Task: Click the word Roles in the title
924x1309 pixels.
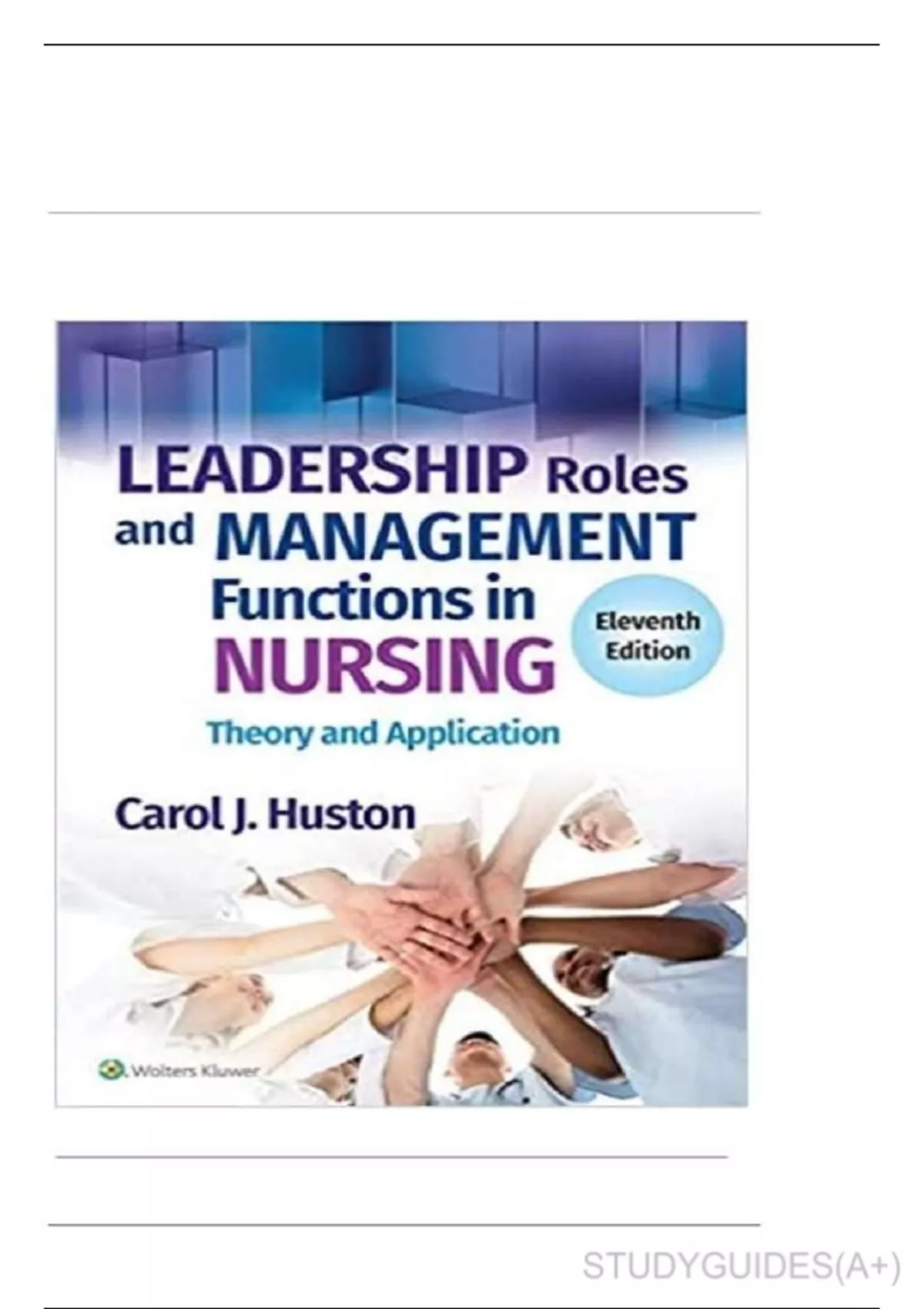Action: tap(616, 475)
